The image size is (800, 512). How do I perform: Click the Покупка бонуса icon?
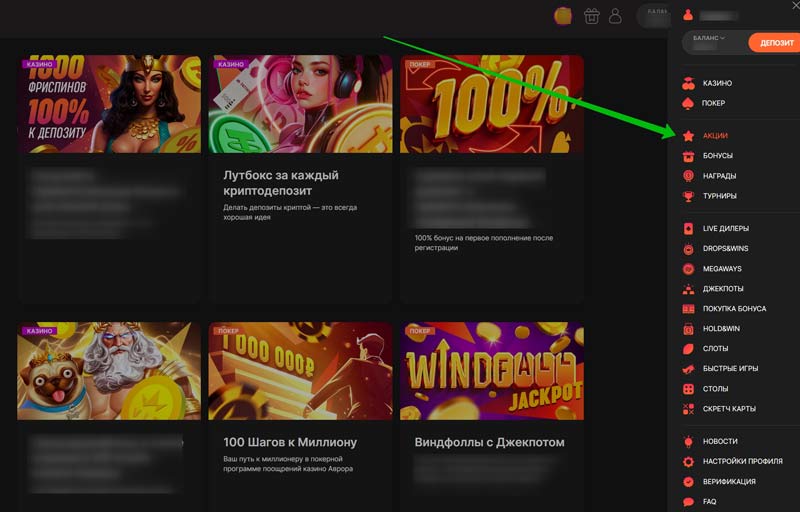click(x=688, y=309)
